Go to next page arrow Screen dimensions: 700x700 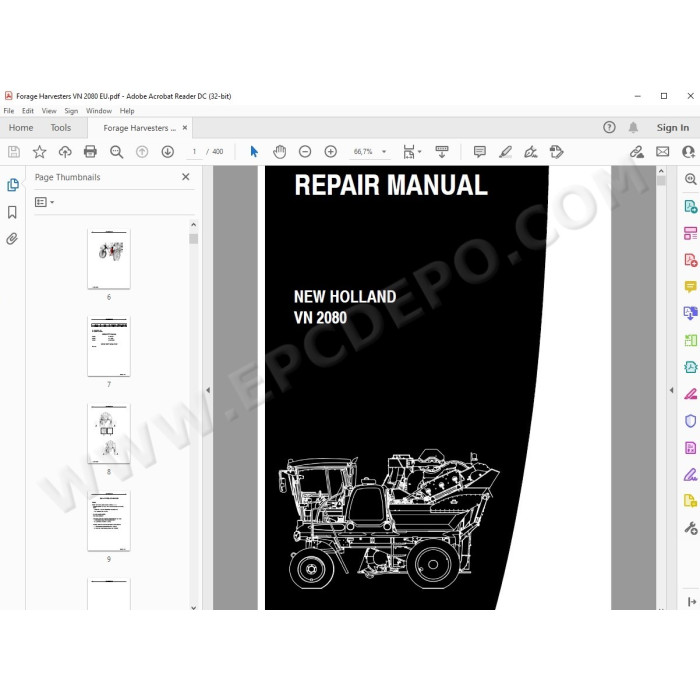click(167, 152)
